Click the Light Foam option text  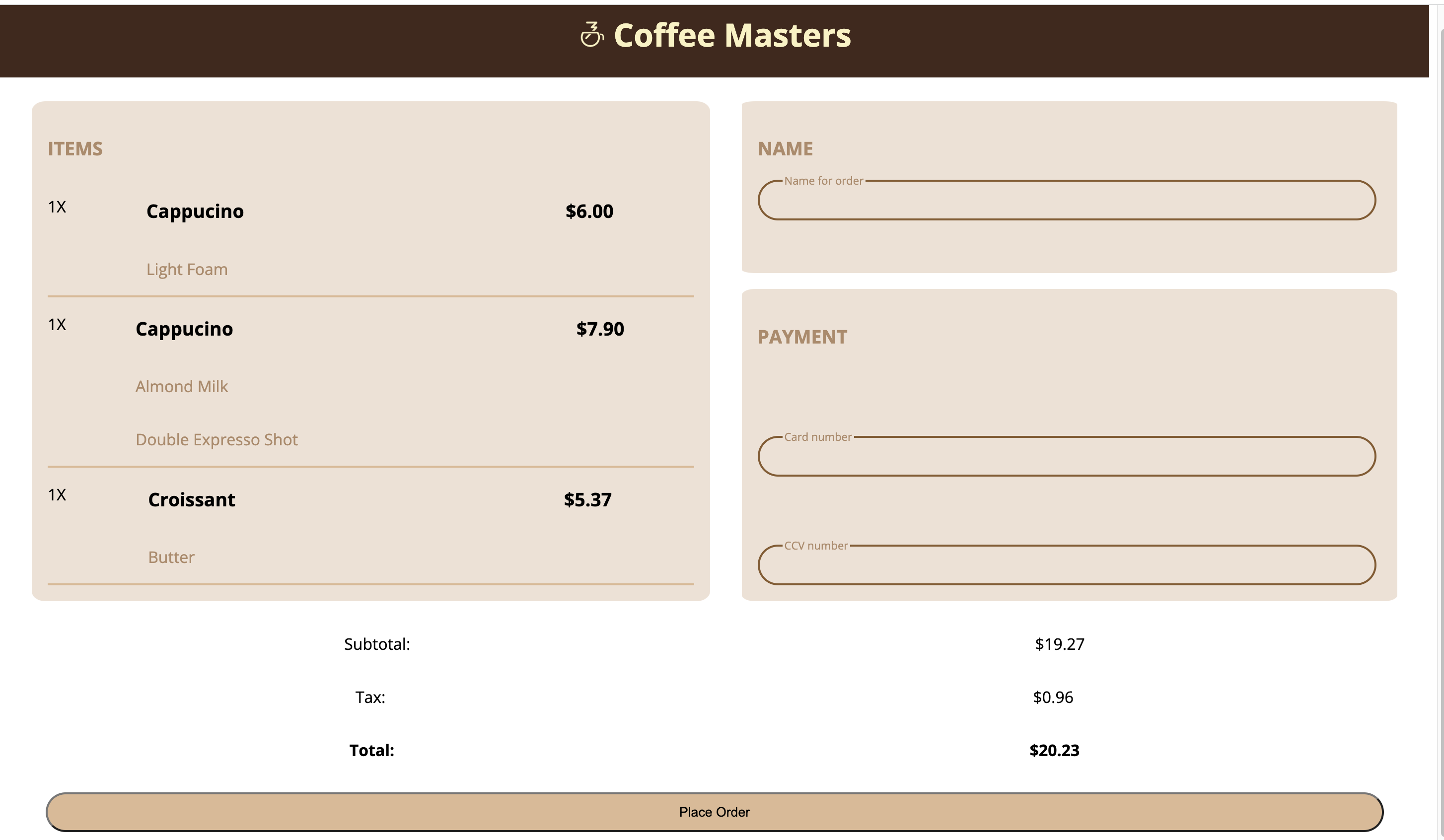[187, 269]
